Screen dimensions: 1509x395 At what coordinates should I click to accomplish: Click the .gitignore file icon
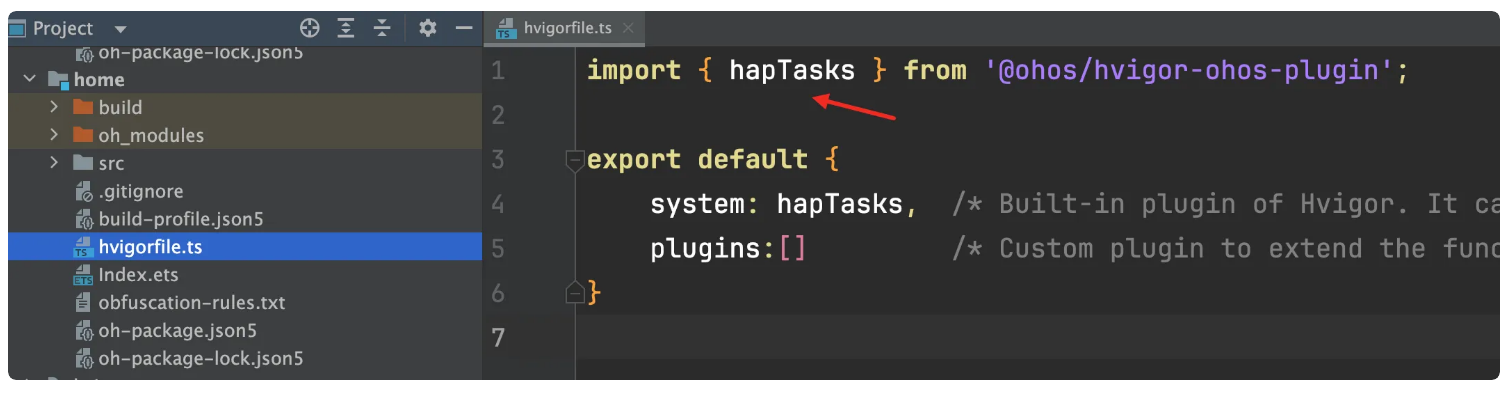click(83, 191)
